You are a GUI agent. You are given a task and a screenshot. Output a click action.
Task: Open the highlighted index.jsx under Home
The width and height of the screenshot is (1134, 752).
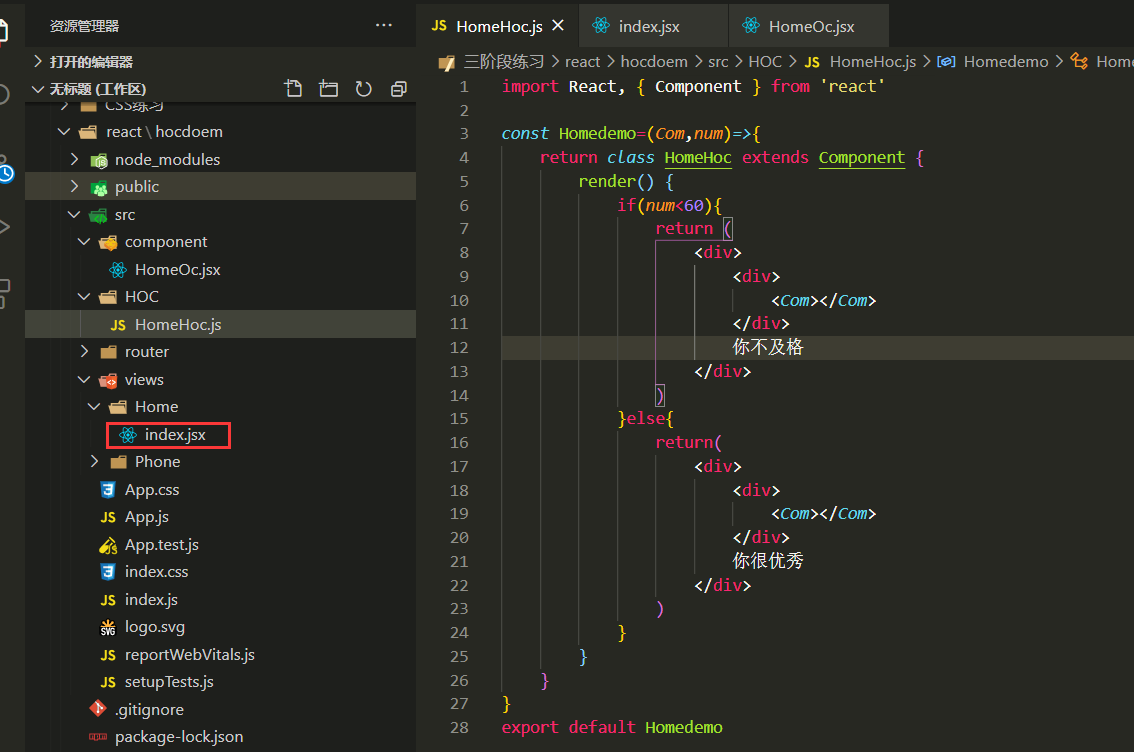[174, 435]
